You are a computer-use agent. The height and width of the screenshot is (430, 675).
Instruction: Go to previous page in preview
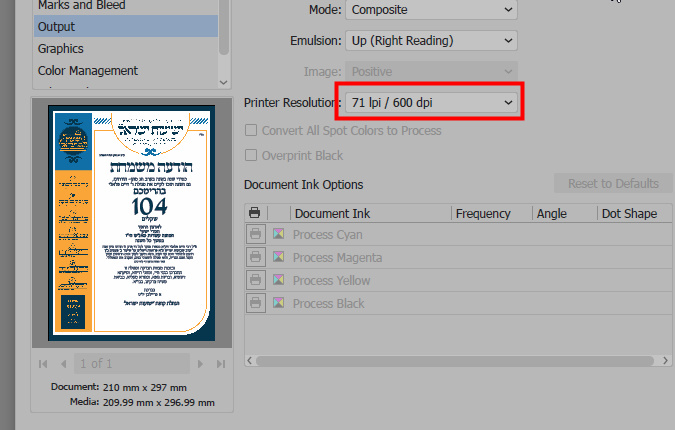point(64,364)
